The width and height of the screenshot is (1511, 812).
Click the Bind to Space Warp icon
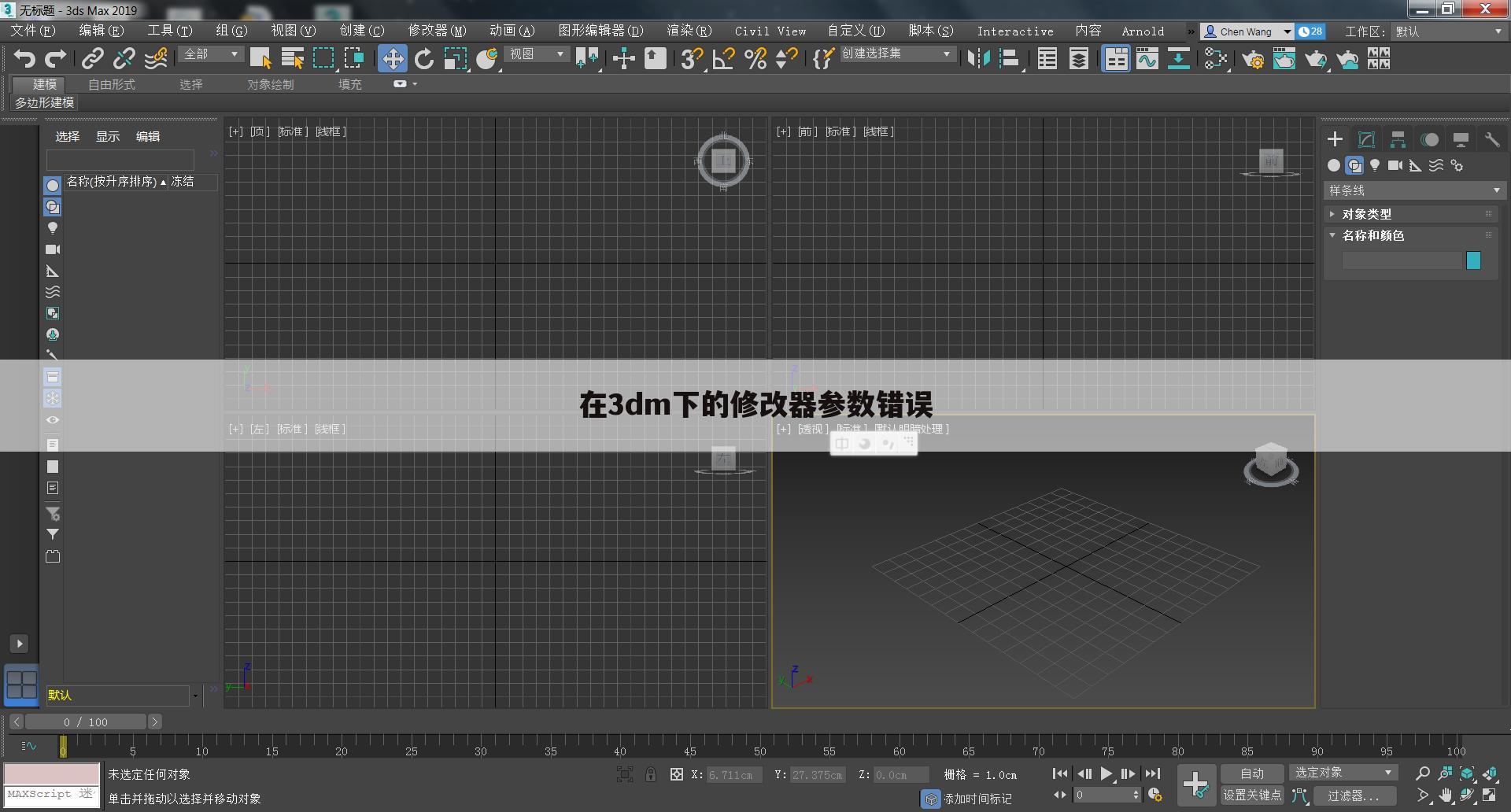click(x=156, y=58)
